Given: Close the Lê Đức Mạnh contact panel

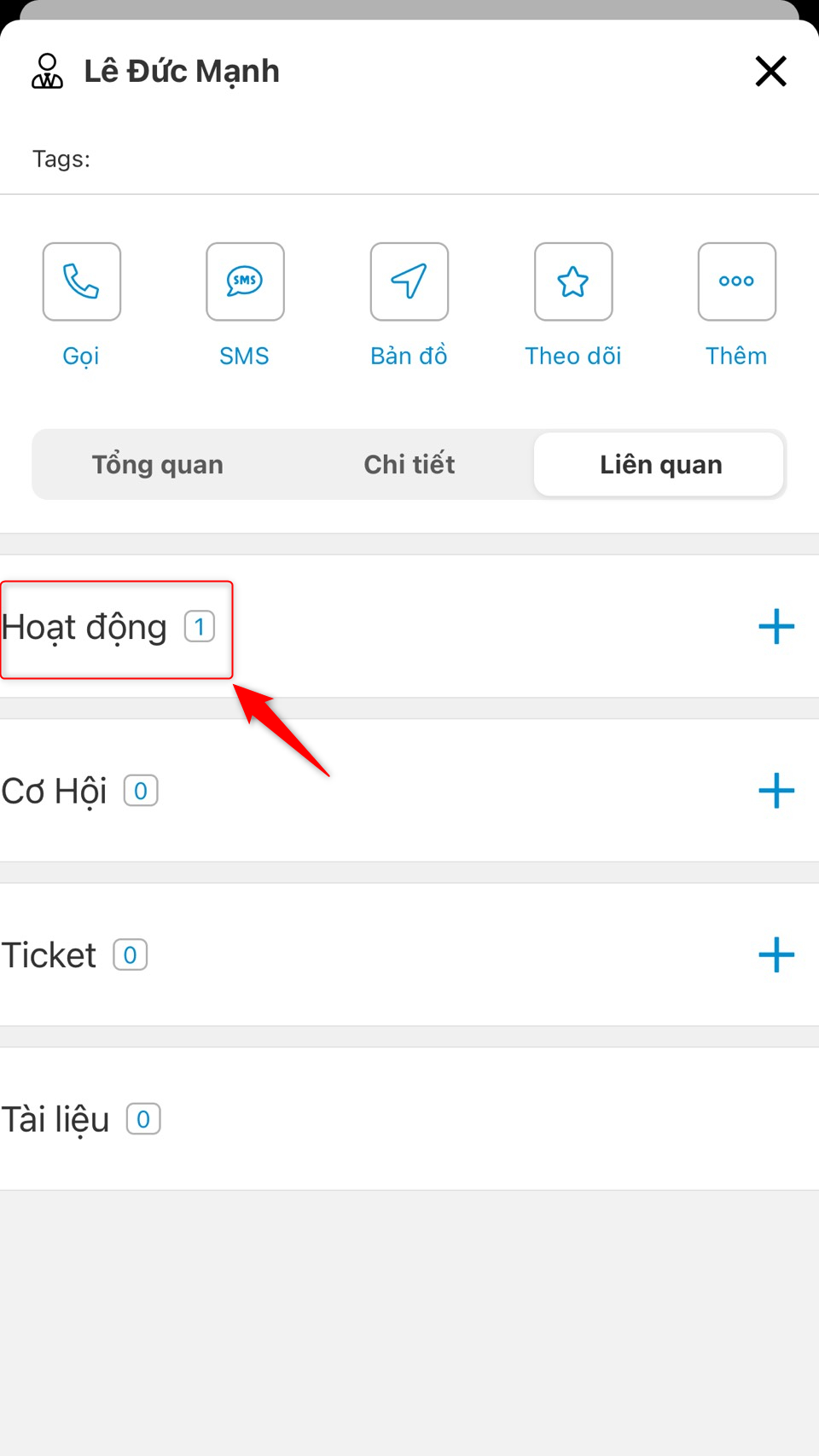Looking at the screenshot, I should point(770,72).
